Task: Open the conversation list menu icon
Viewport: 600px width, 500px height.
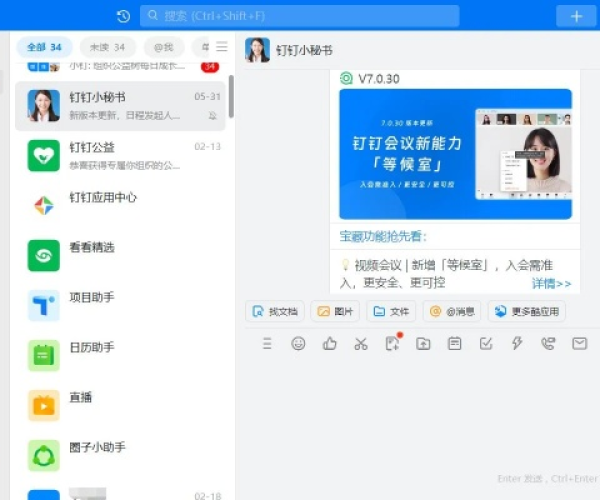Action: pyautogui.click(x=222, y=47)
